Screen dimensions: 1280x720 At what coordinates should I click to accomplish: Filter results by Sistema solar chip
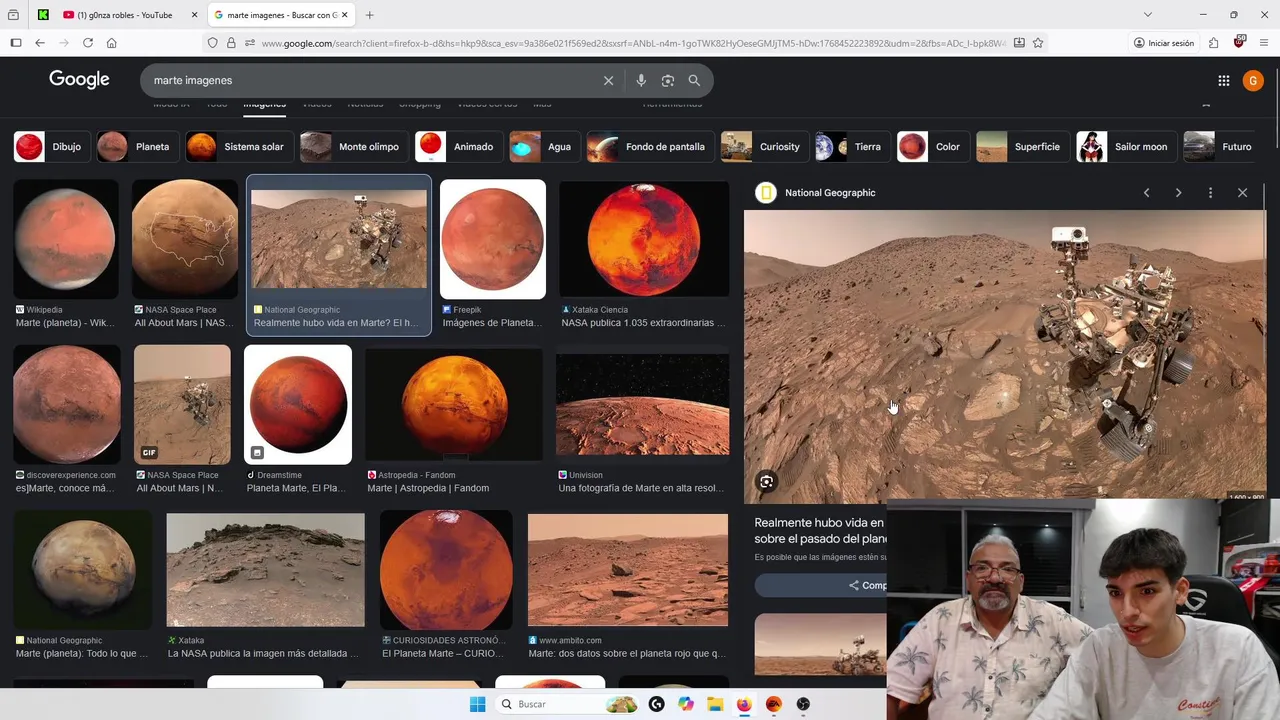(x=240, y=147)
